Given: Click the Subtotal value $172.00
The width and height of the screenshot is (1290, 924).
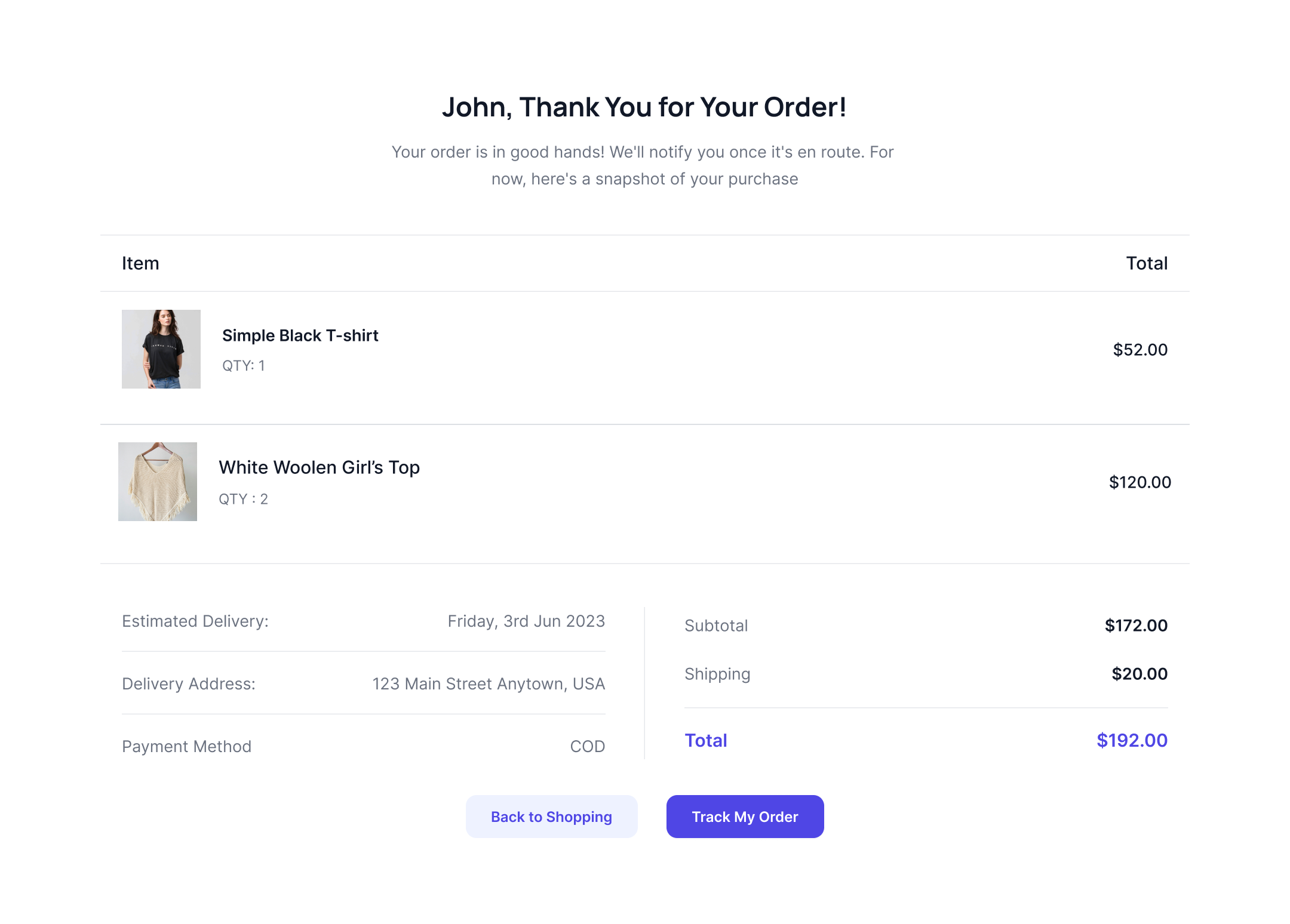Looking at the screenshot, I should pyautogui.click(x=1135, y=626).
